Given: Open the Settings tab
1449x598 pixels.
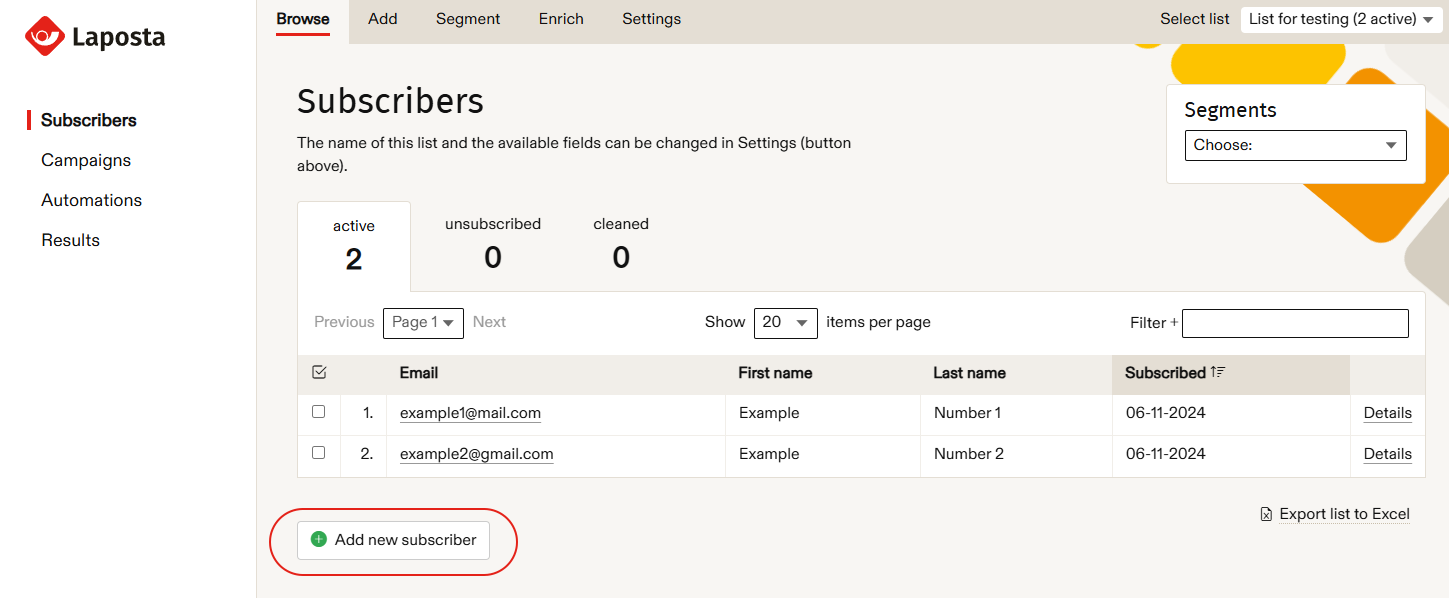Looking at the screenshot, I should [651, 19].
